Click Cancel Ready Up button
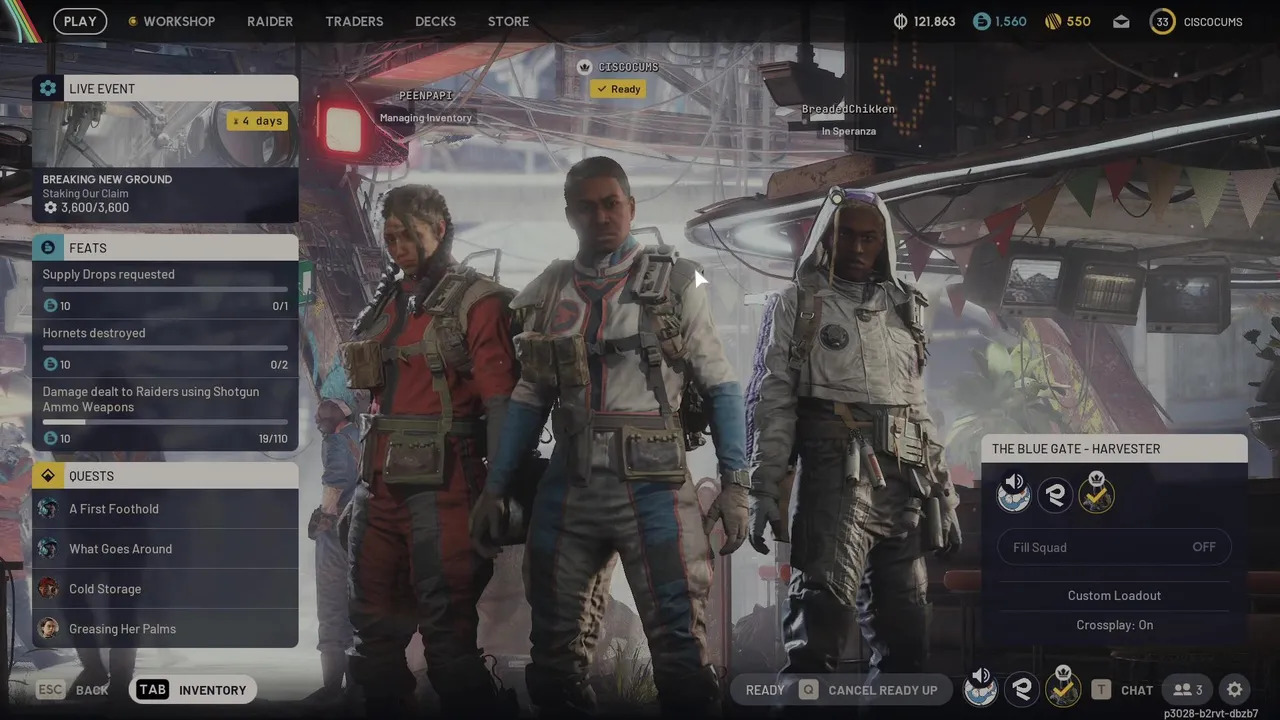This screenshot has height=720, width=1280. click(868, 690)
